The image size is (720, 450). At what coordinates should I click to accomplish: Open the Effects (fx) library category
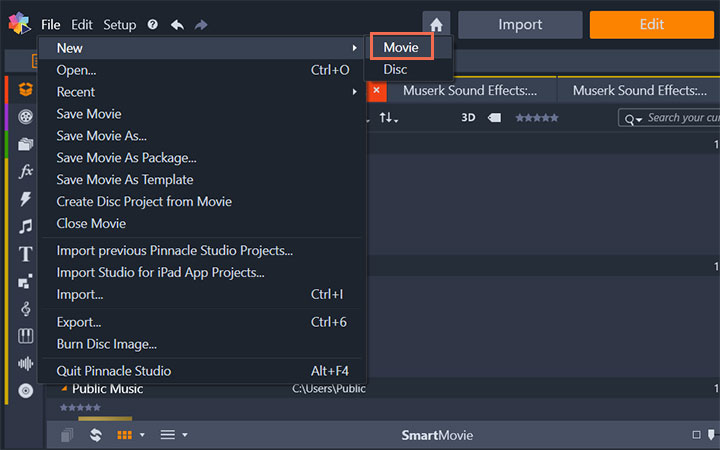point(26,171)
